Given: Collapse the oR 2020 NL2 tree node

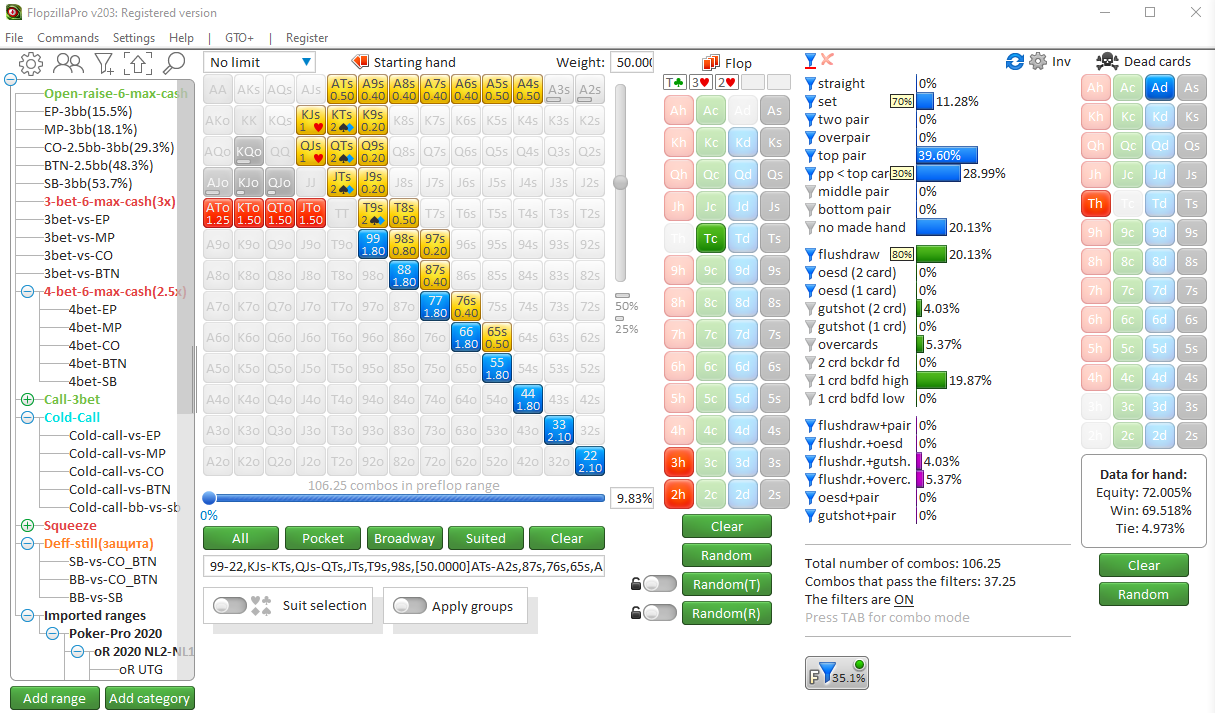Looking at the screenshot, I should click(76, 652).
